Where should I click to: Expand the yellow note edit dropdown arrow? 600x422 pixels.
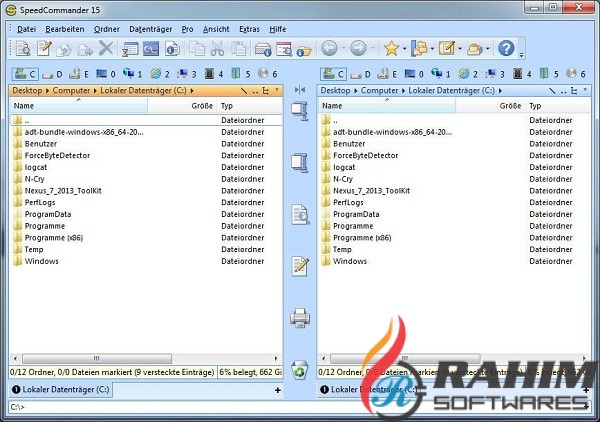pyautogui.click(x=460, y=49)
